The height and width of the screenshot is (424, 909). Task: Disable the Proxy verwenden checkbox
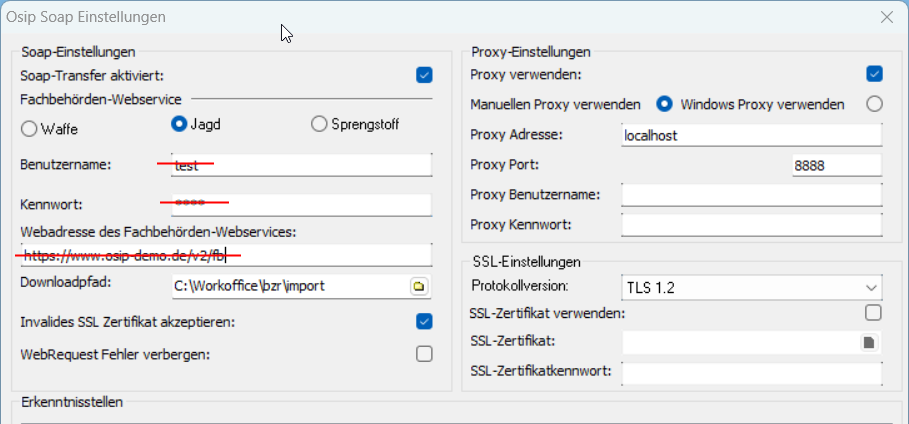tap(874, 74)
